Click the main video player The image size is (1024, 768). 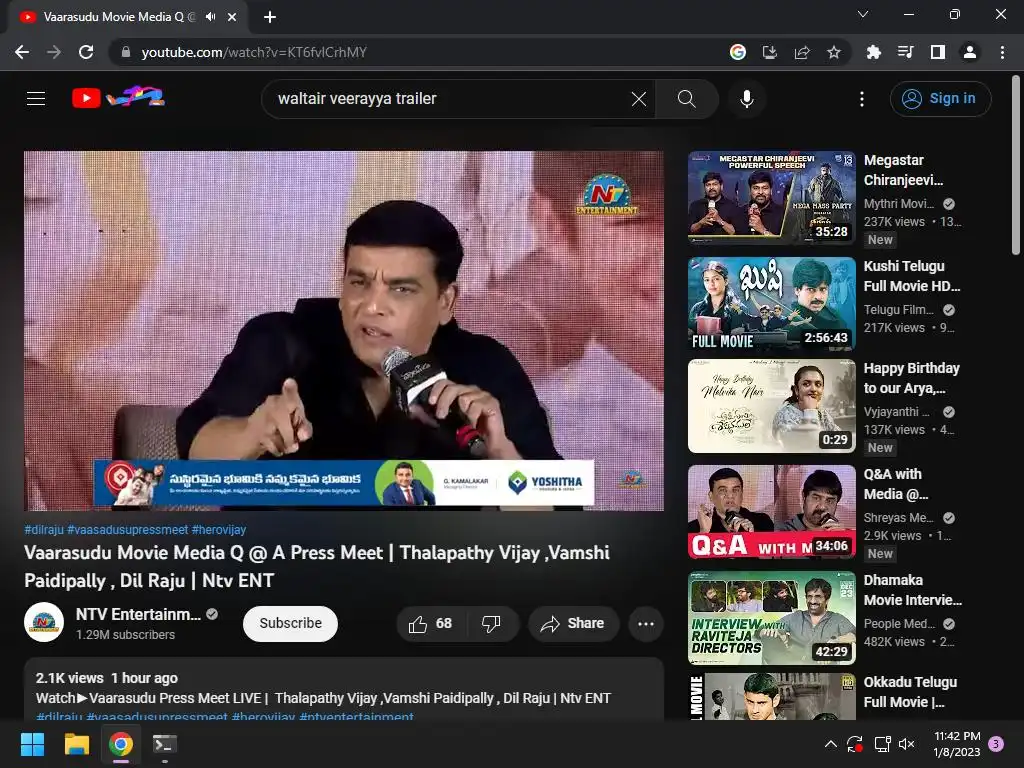pos(344,330)
